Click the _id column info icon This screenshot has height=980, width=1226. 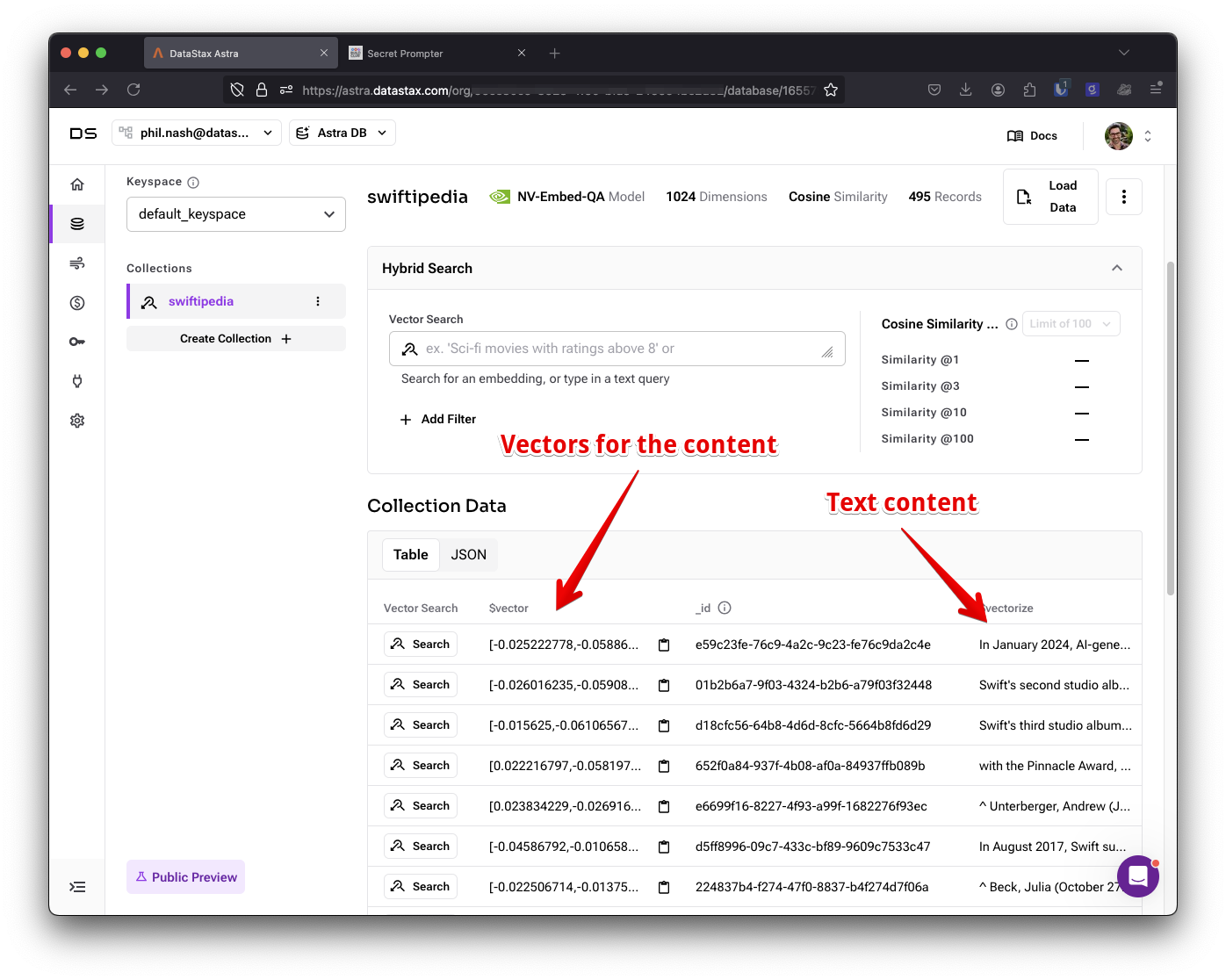[x=725, y=608]
